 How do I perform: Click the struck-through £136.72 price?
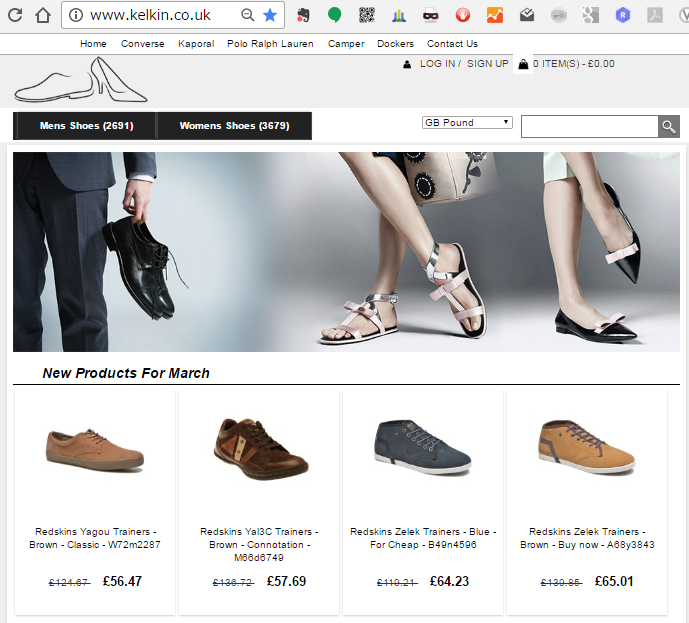point(233,583)
